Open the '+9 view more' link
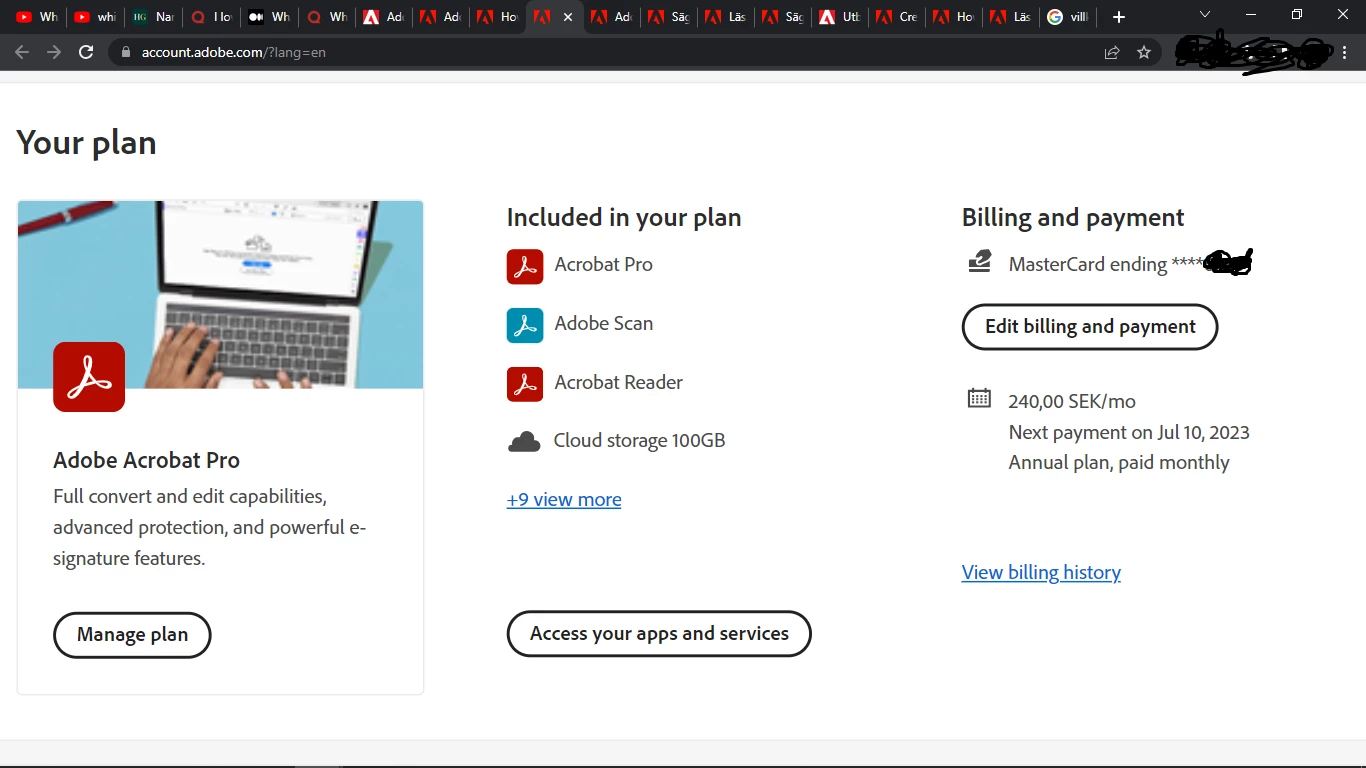 click(564, 500)
